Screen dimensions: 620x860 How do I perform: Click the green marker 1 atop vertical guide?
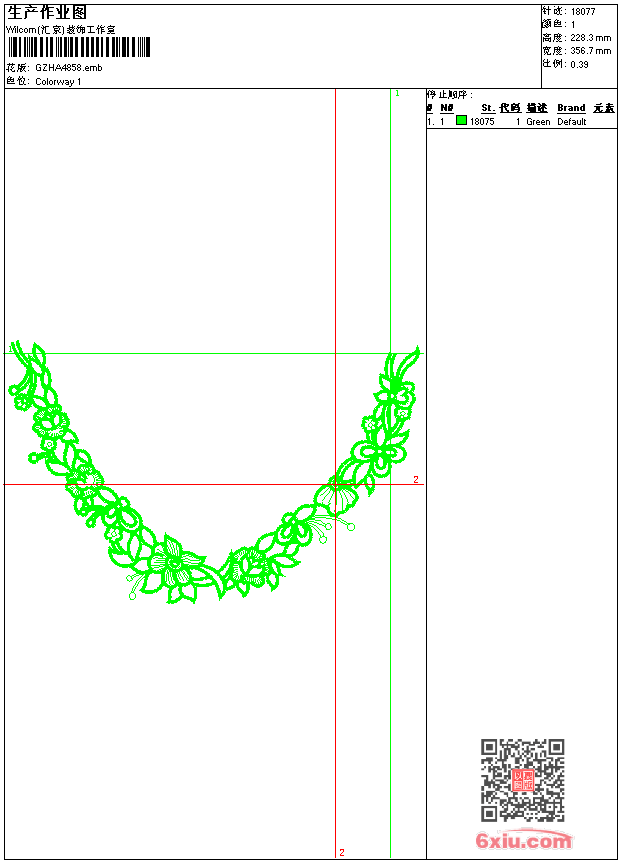pos(397,94)
